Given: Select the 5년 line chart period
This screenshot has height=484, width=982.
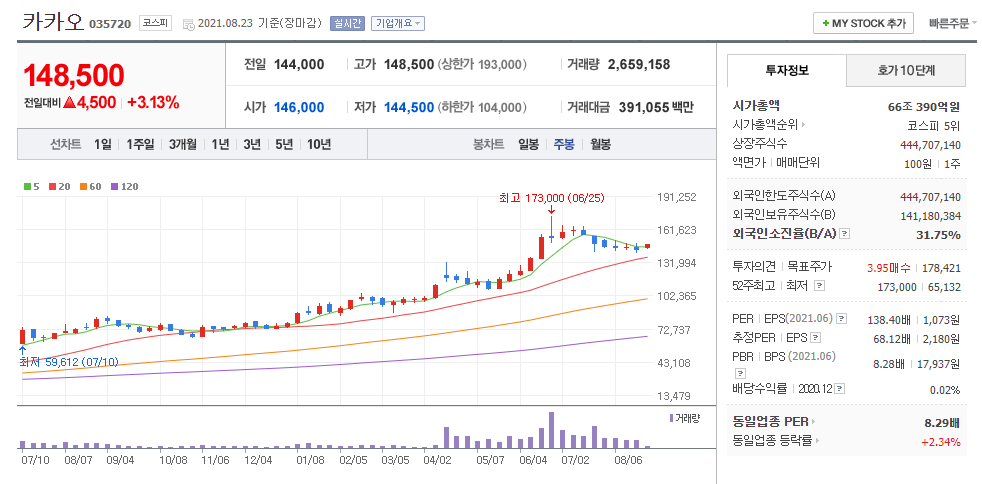Looking at the screenshot, I should (284, 145).
